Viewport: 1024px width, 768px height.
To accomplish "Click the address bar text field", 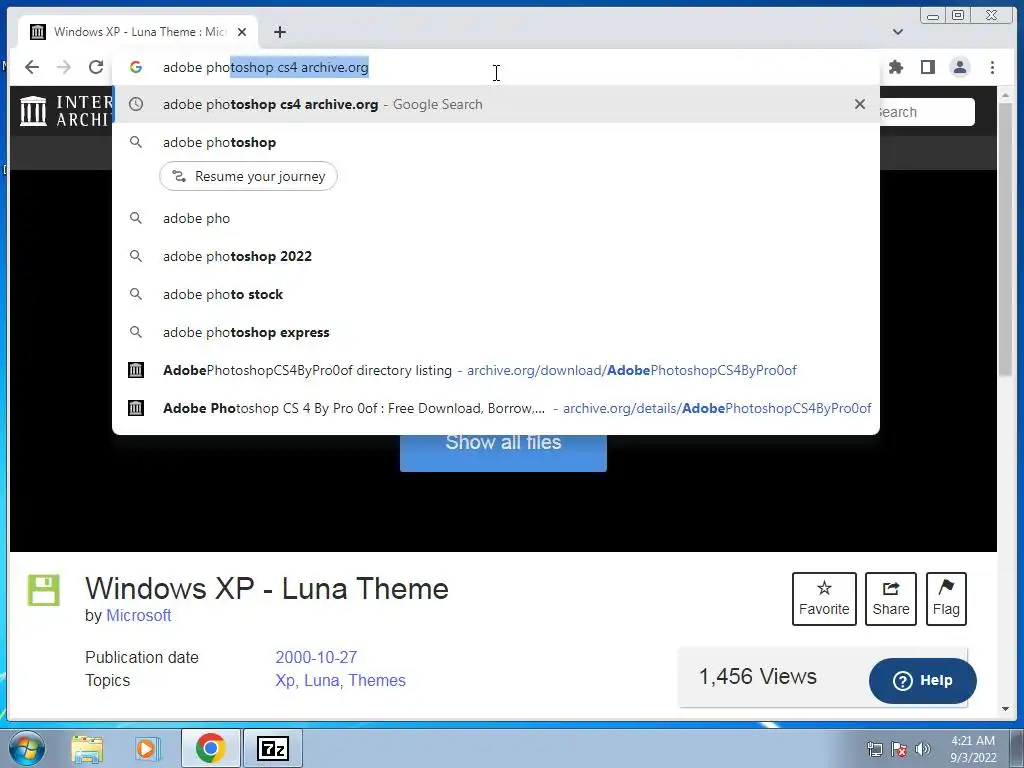I will click(x=496, y=67).
